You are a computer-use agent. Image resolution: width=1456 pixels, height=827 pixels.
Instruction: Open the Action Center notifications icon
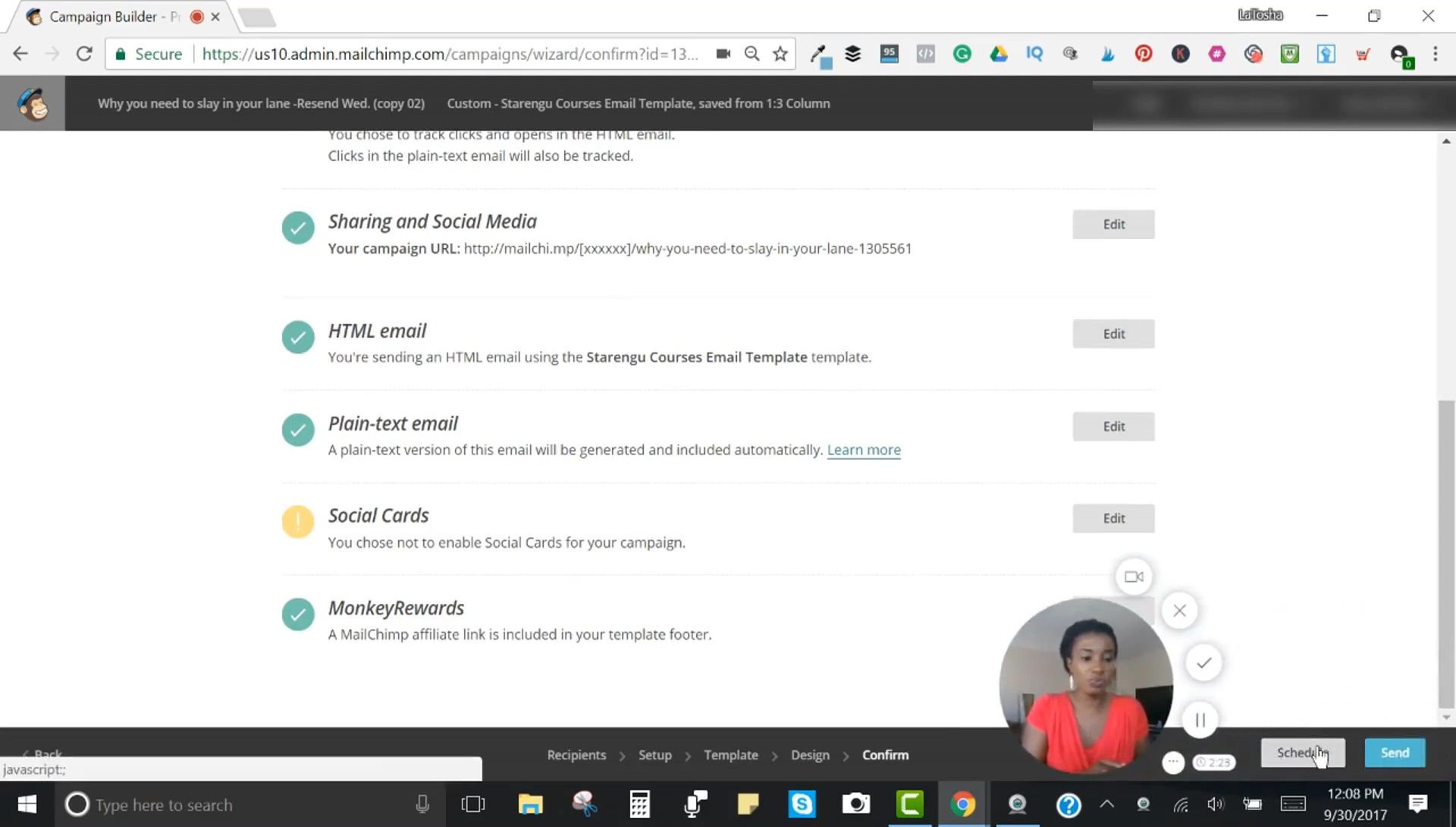1417,804
